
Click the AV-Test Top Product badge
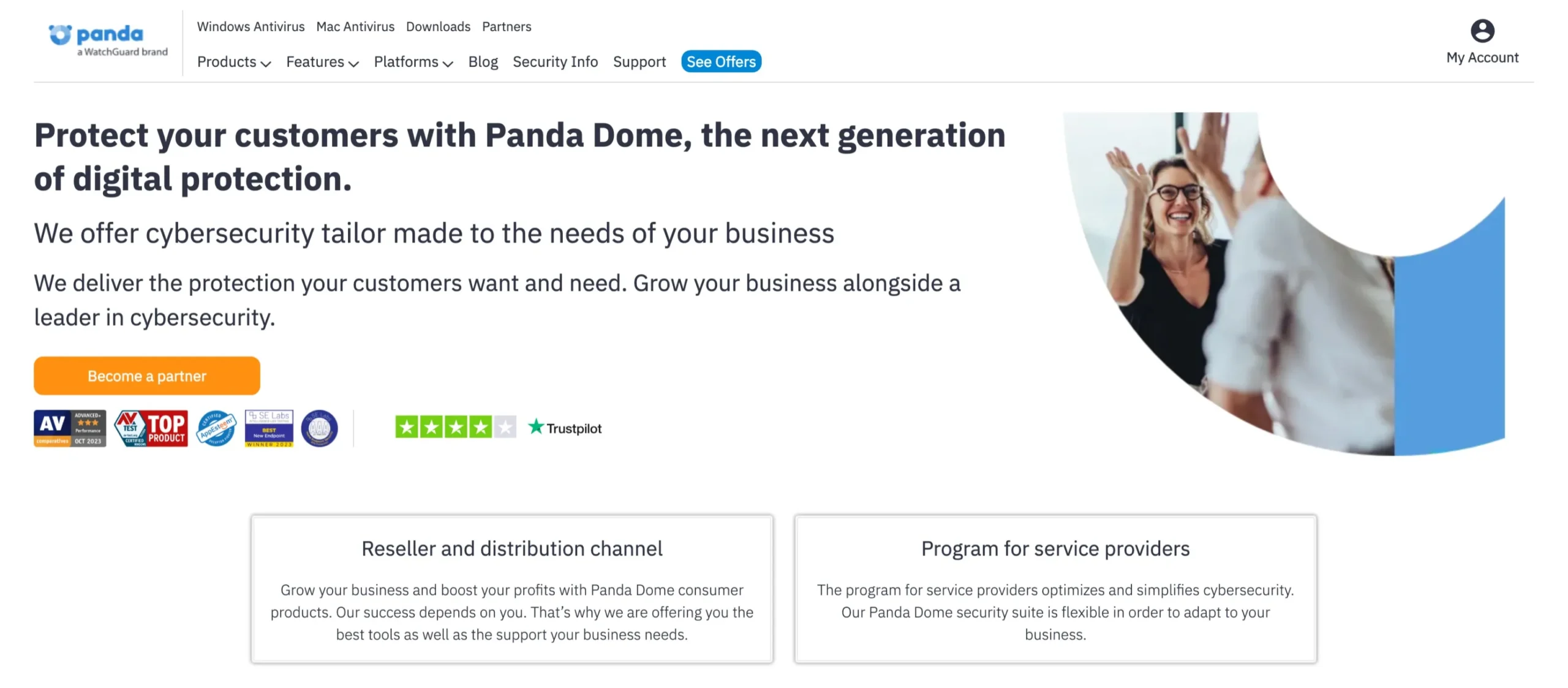pos(151,428)
